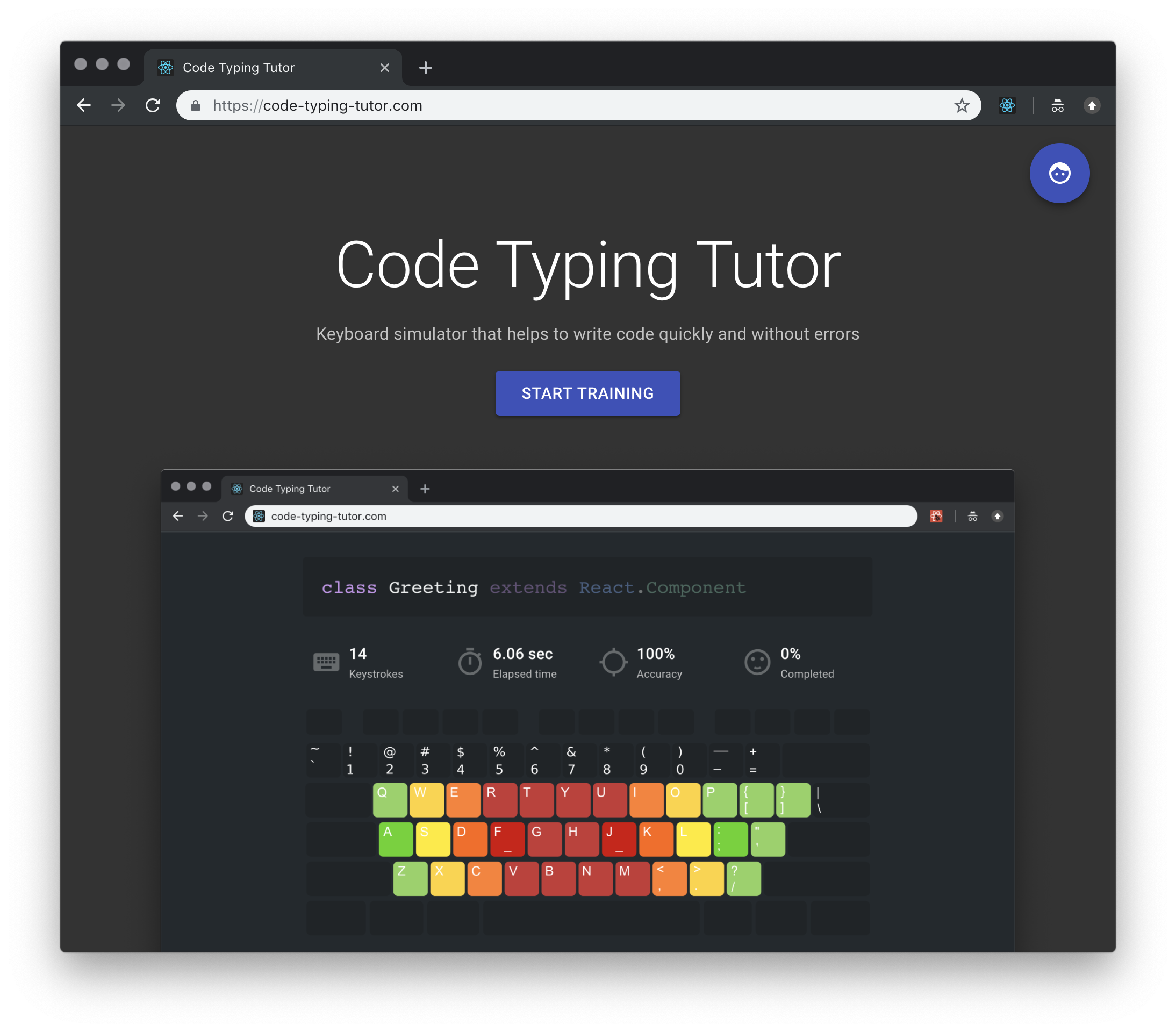The width and height of the screenshot is (1176, 1032).
Task: Click the up-arrow update icon in toolbar
Action: (1092, 105)
